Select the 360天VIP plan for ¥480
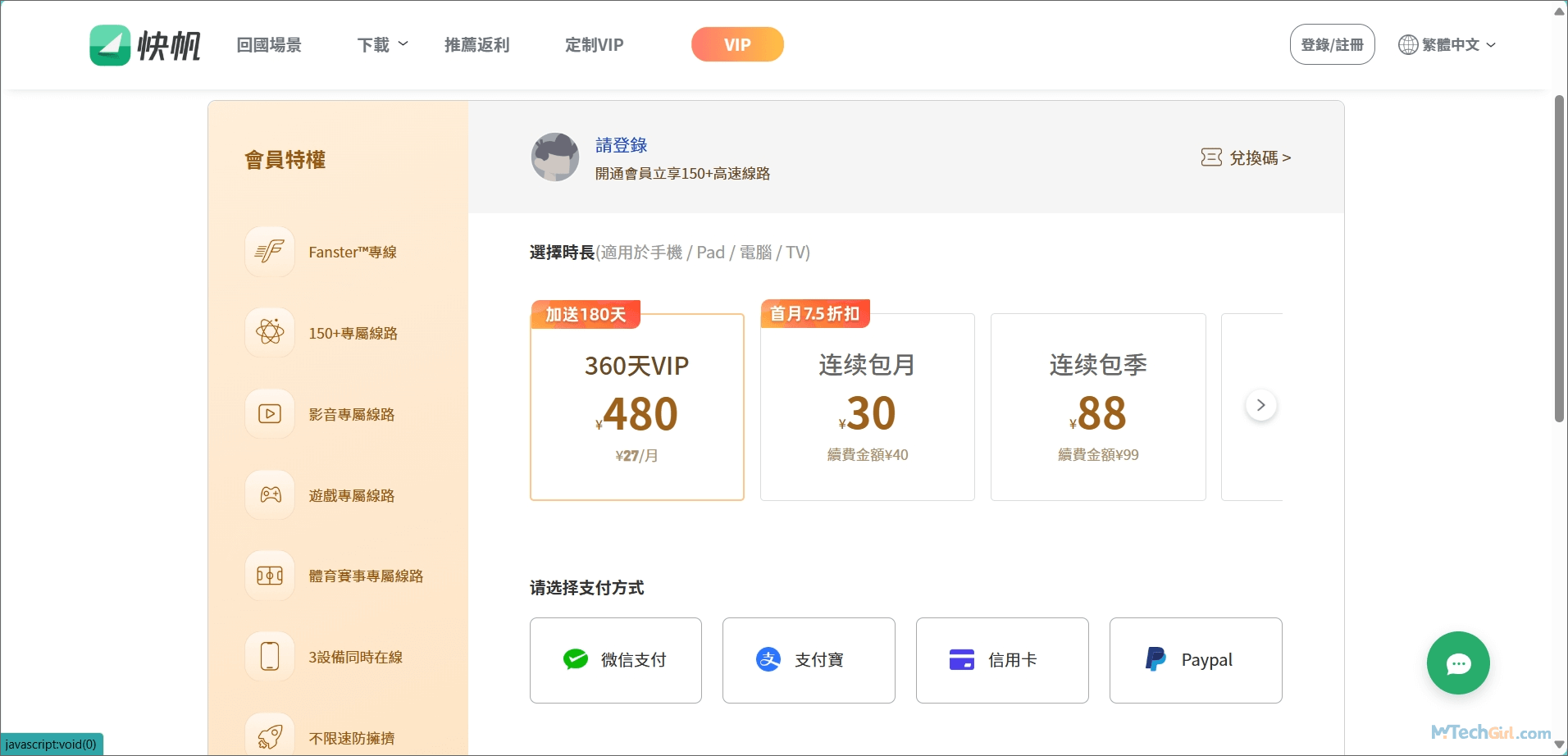The width and height of the screenshot is (1568, 756). coord(637,408)
